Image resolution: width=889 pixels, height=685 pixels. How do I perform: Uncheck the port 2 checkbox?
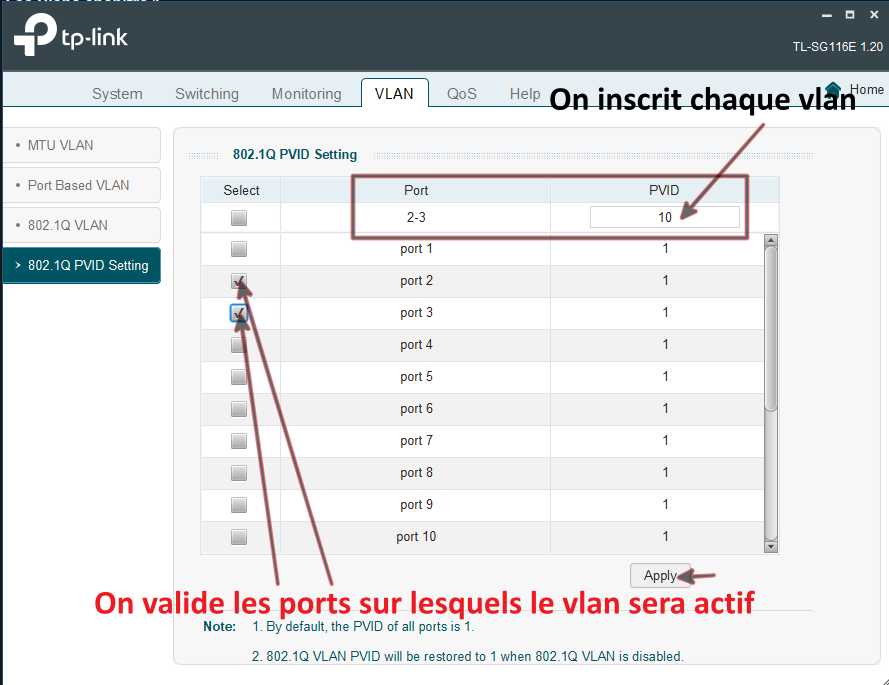(x=239, y=281)
